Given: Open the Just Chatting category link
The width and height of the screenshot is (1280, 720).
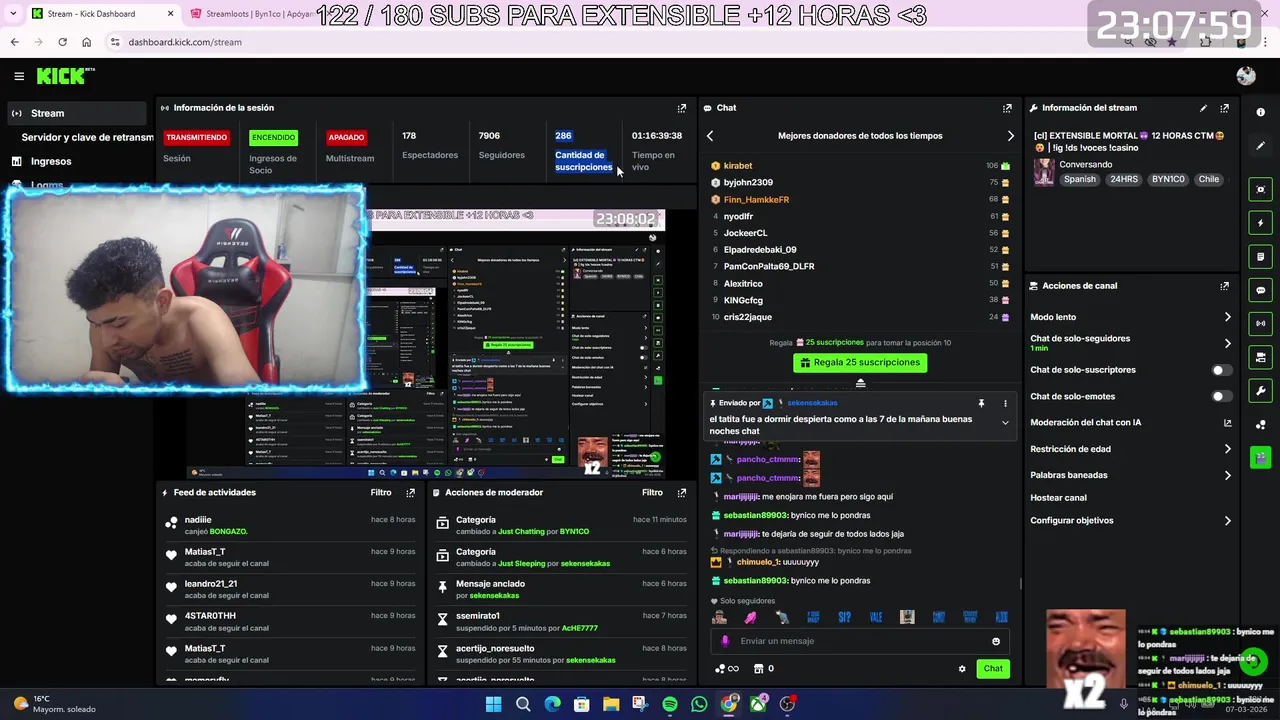Looking at the screenshot, I should point(520,532).
